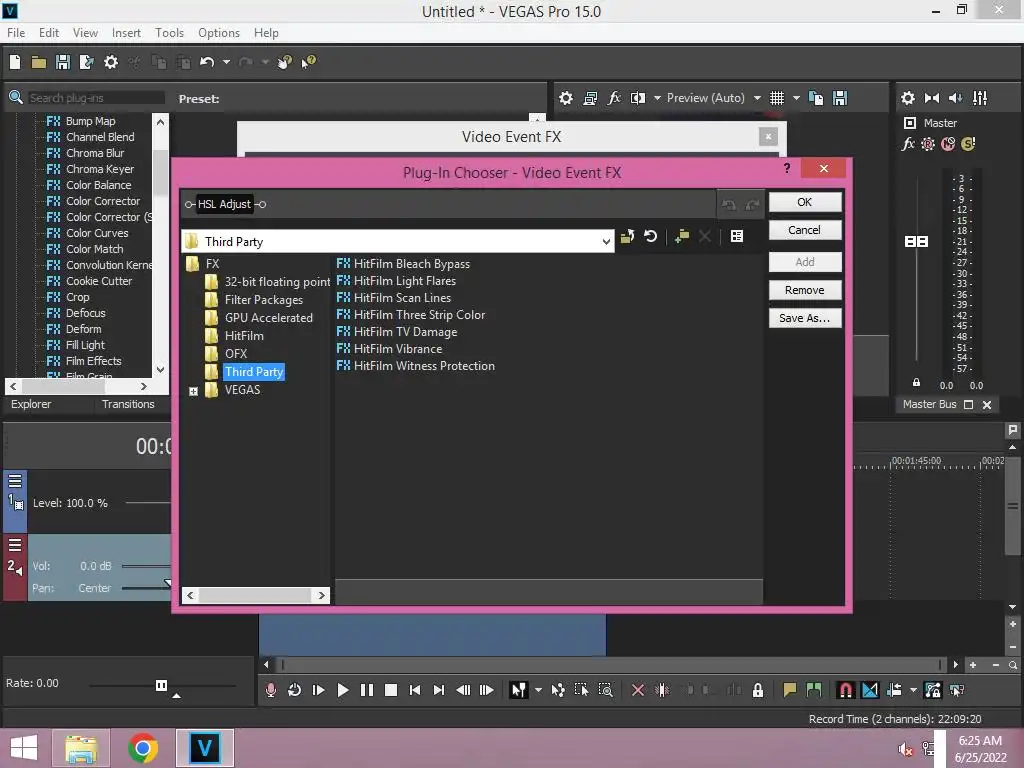
Task: Click the Master volume fader handle
Action: point(916,242)
